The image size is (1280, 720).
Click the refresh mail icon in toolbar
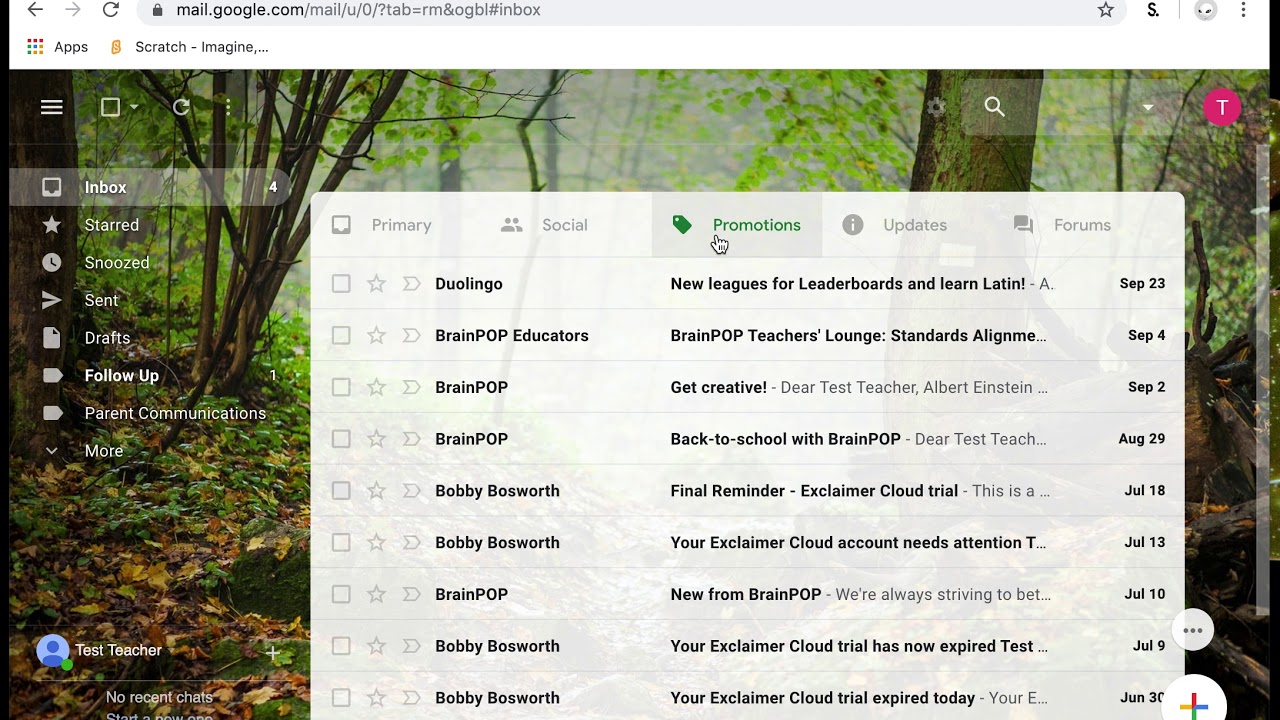181,107
